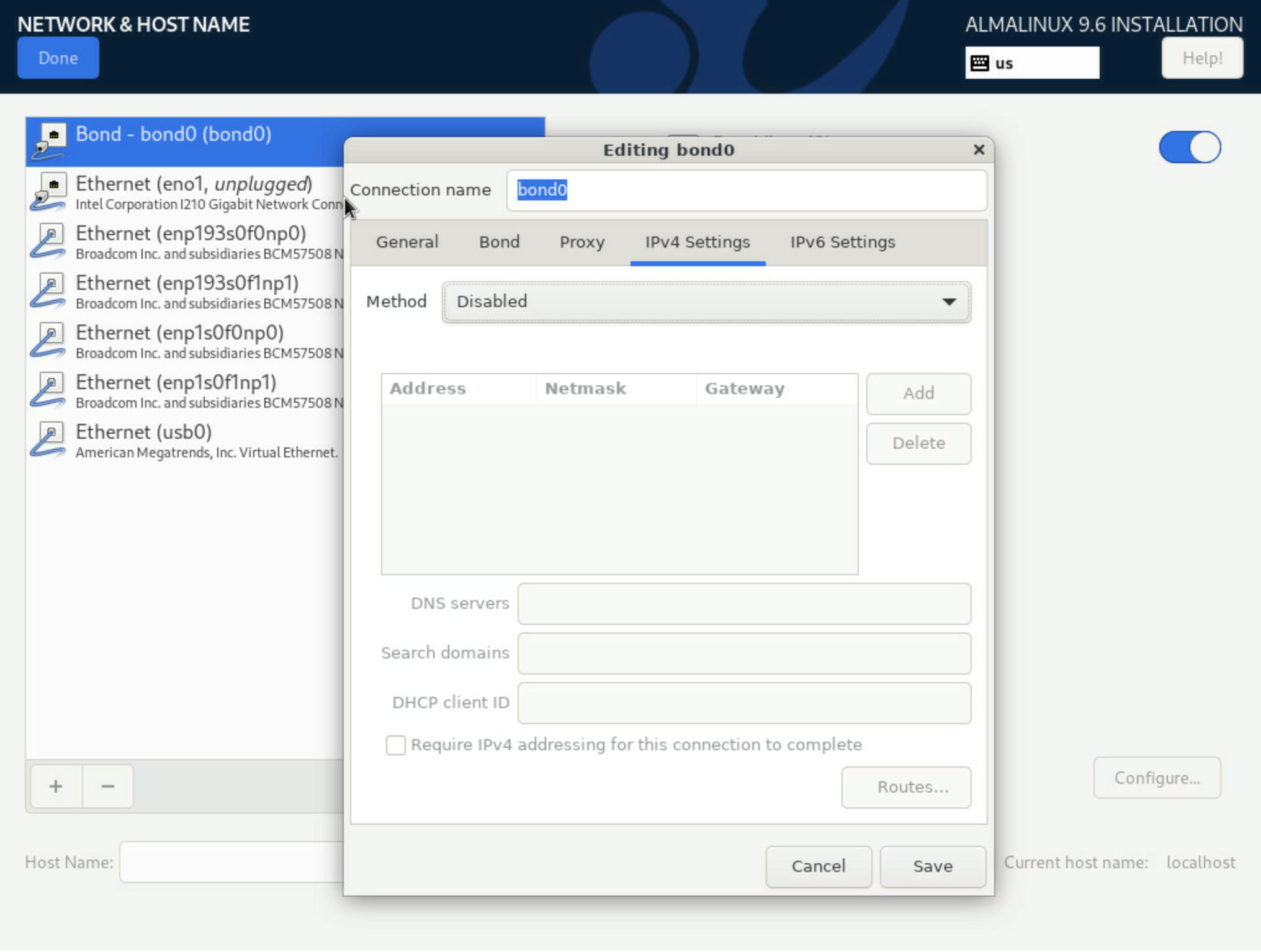Open the IPv4 Method dropdown
This screenshot has width=1261, height=952.
pos(706,302)
